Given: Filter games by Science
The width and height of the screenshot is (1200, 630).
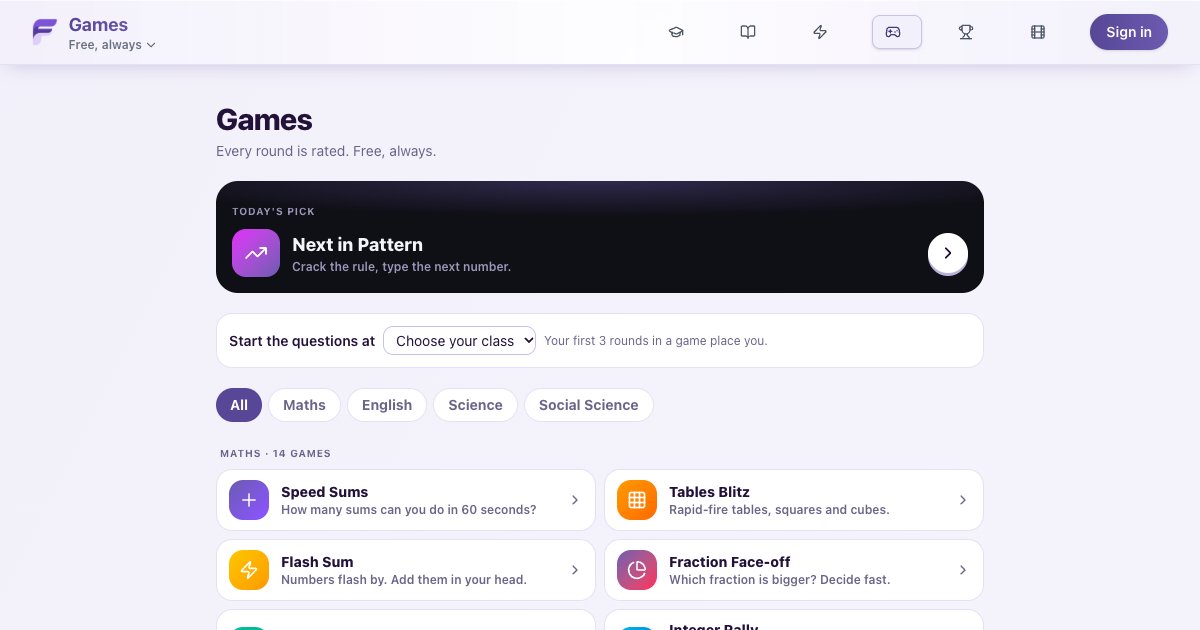Looking at the screenshot, I should (475, 405).
